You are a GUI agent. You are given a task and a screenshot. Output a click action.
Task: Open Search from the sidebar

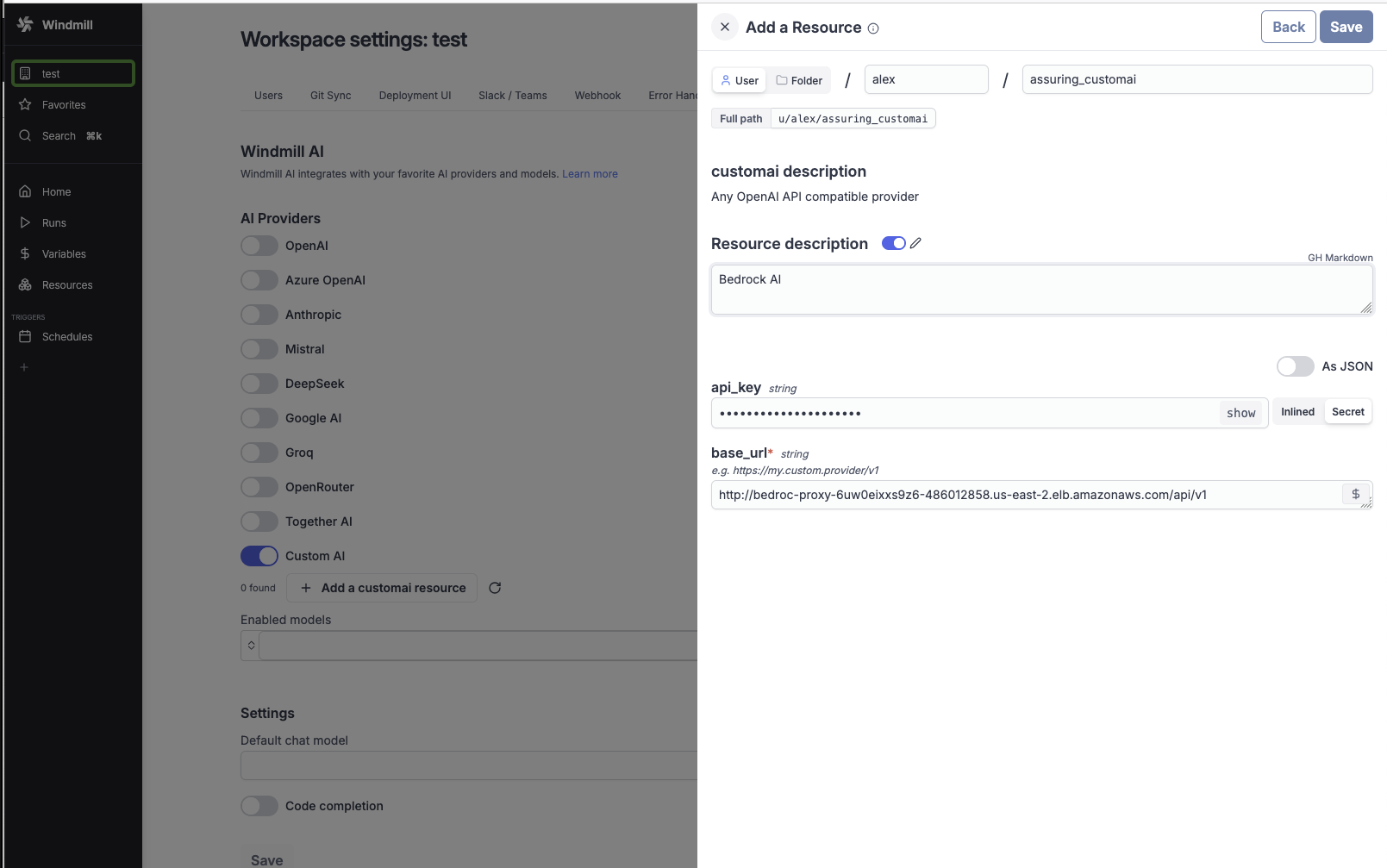coord(58,135)
